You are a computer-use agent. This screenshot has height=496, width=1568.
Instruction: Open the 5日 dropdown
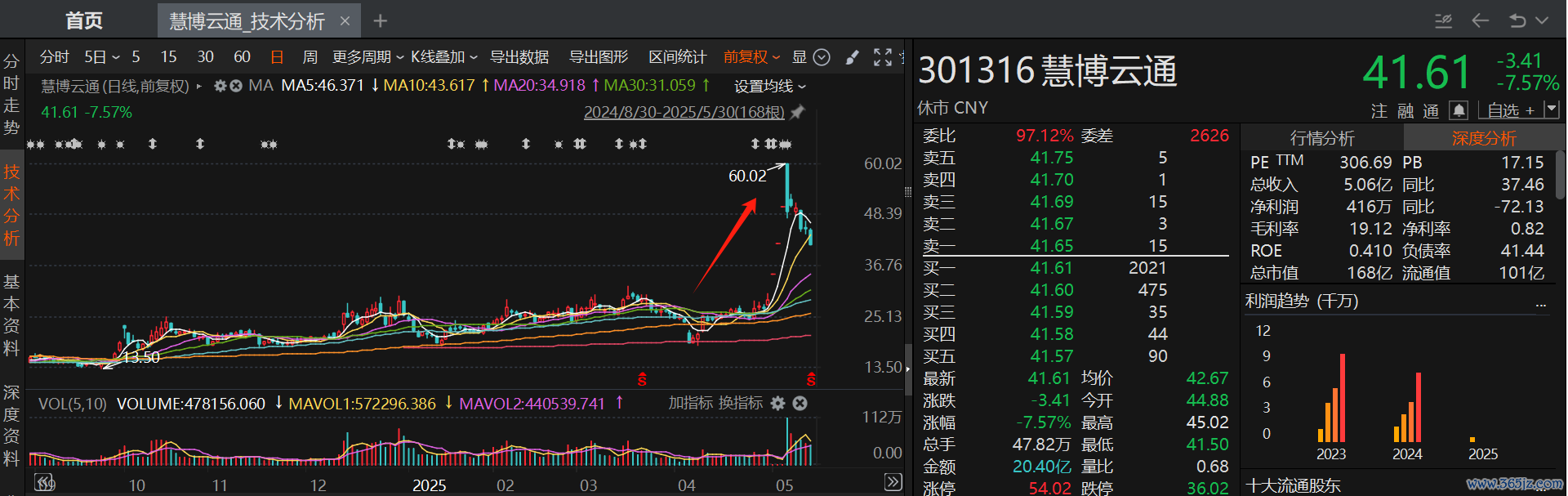pyautogui.click(x=102, y=57)
